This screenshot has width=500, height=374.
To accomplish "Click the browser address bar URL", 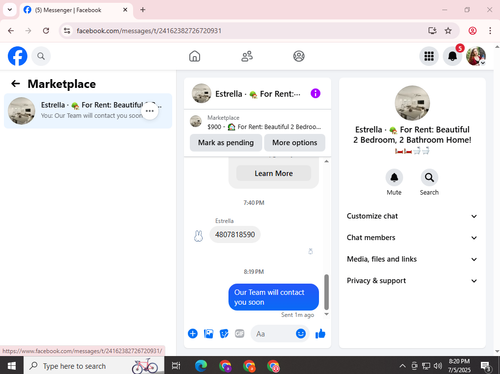I will click(149, 31).
